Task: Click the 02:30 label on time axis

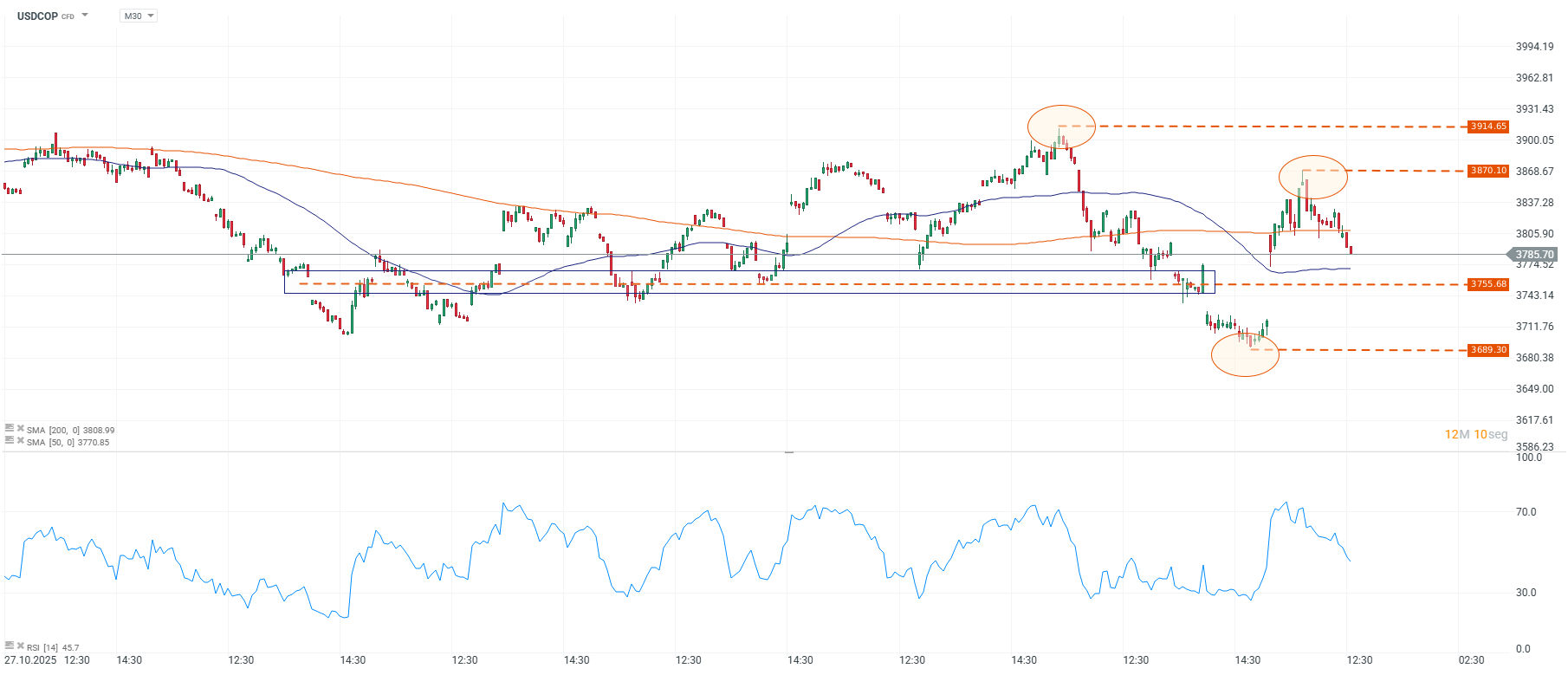Action: point(1471,660)
